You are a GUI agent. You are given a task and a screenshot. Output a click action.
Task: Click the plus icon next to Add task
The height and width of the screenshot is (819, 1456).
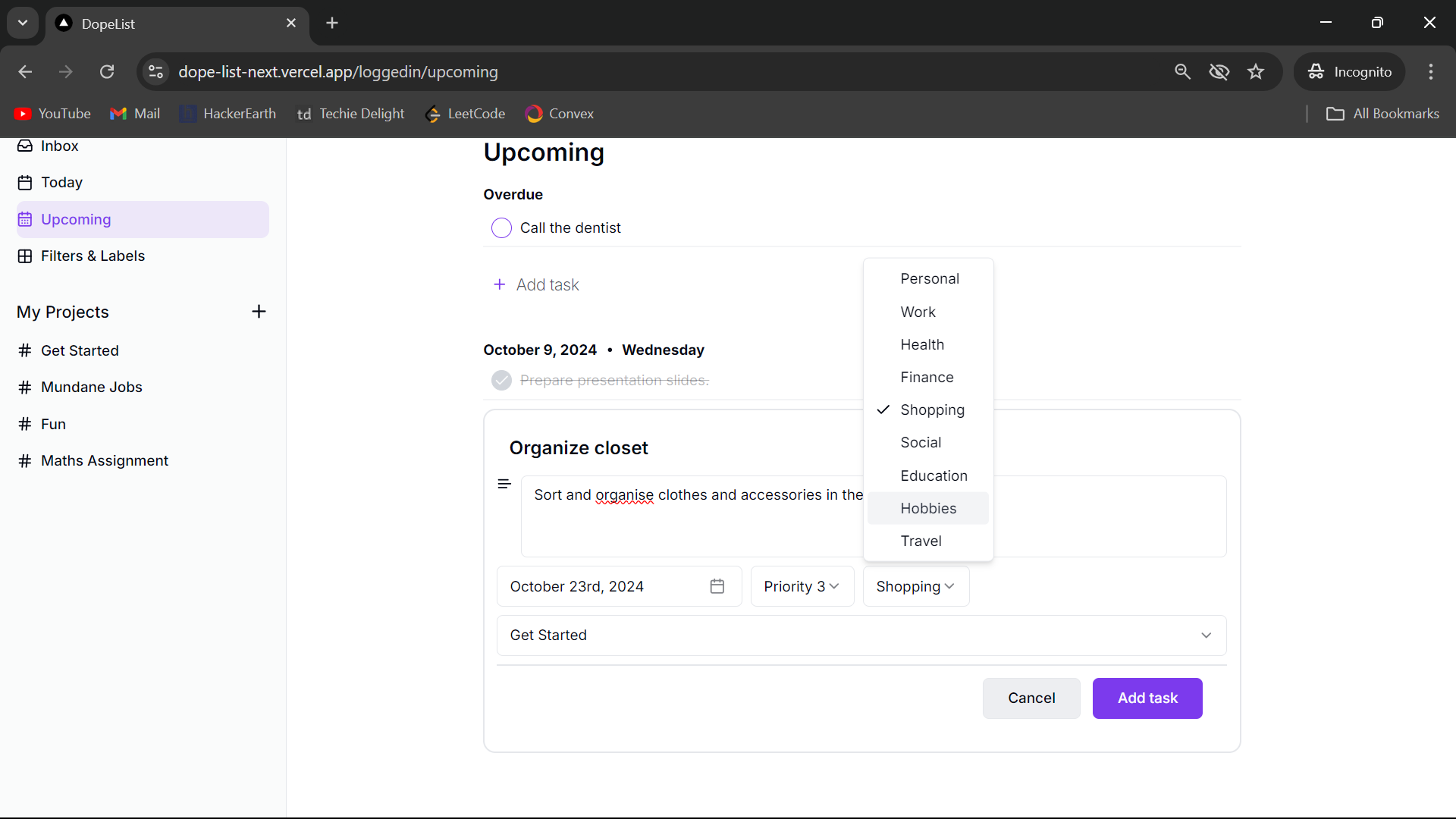coord(499,284)
